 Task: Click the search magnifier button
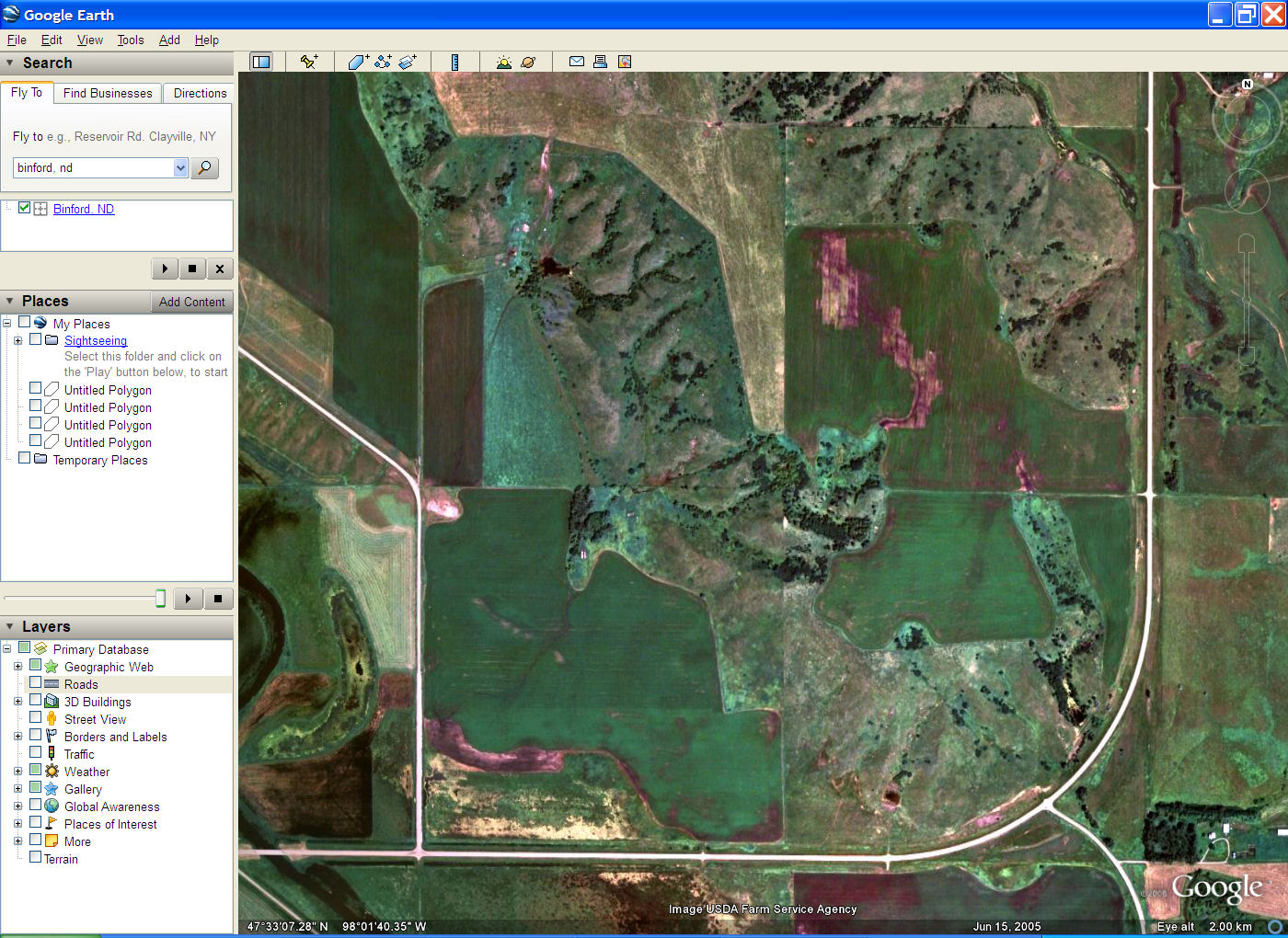pyautogui.click(x=205, y=167)
